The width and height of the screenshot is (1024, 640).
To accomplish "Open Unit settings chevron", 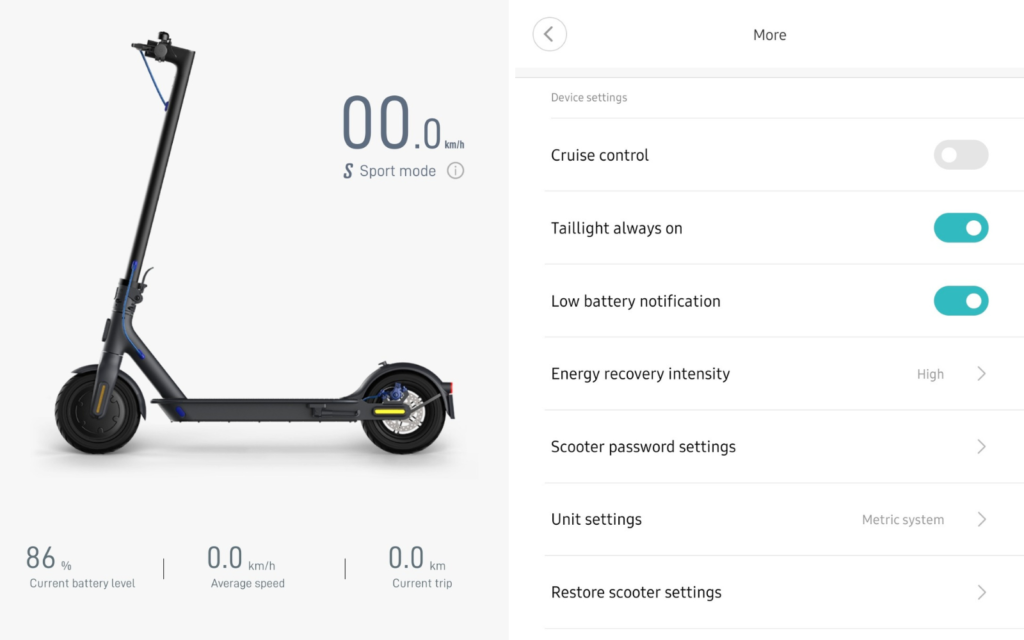I will 981,520.
